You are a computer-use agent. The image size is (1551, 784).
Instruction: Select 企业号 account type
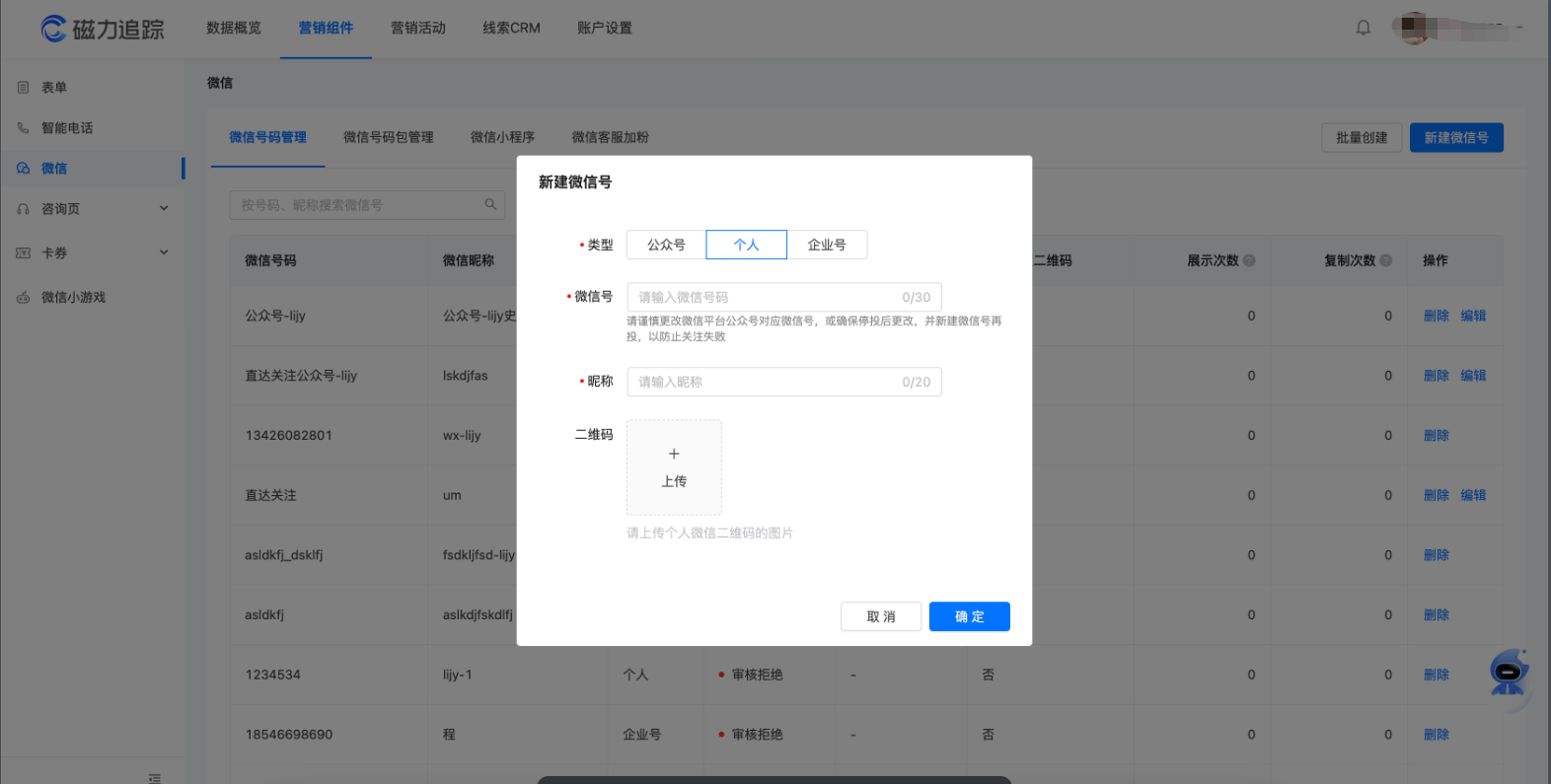827,245
